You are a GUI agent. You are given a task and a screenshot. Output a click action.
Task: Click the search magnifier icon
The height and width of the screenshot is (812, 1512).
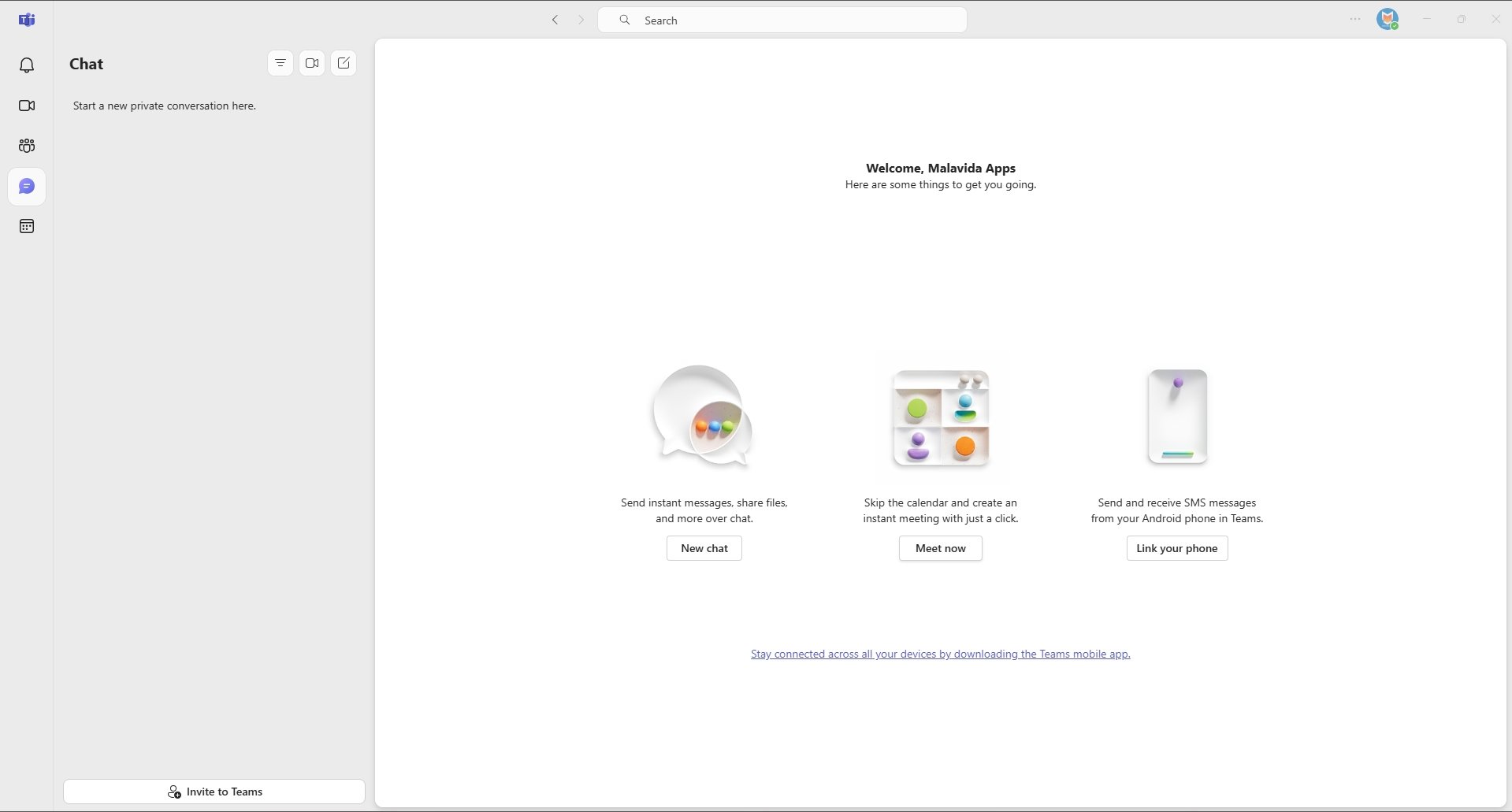[625, 20]
